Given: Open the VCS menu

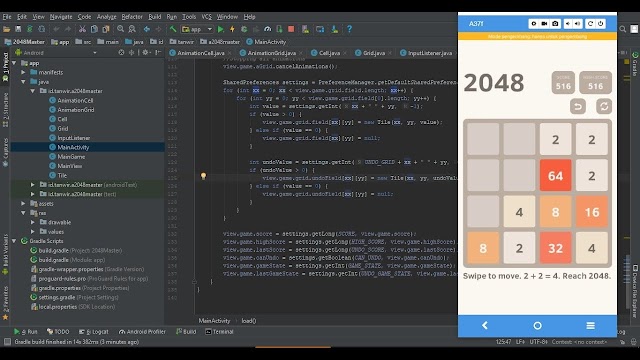Looking at the screenshot, I should [207, 17].
